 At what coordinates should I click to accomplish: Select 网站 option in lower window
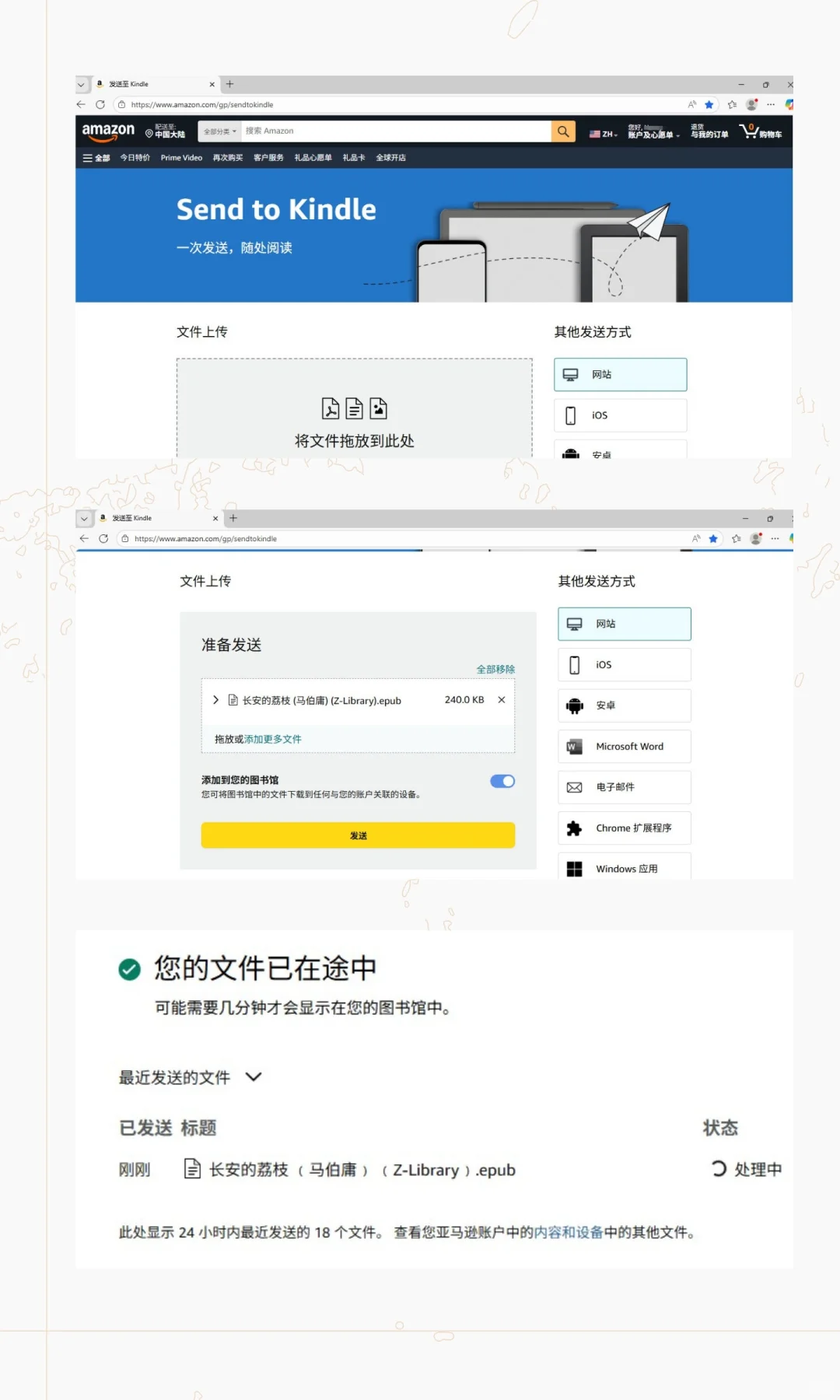[x=624, y=624]
